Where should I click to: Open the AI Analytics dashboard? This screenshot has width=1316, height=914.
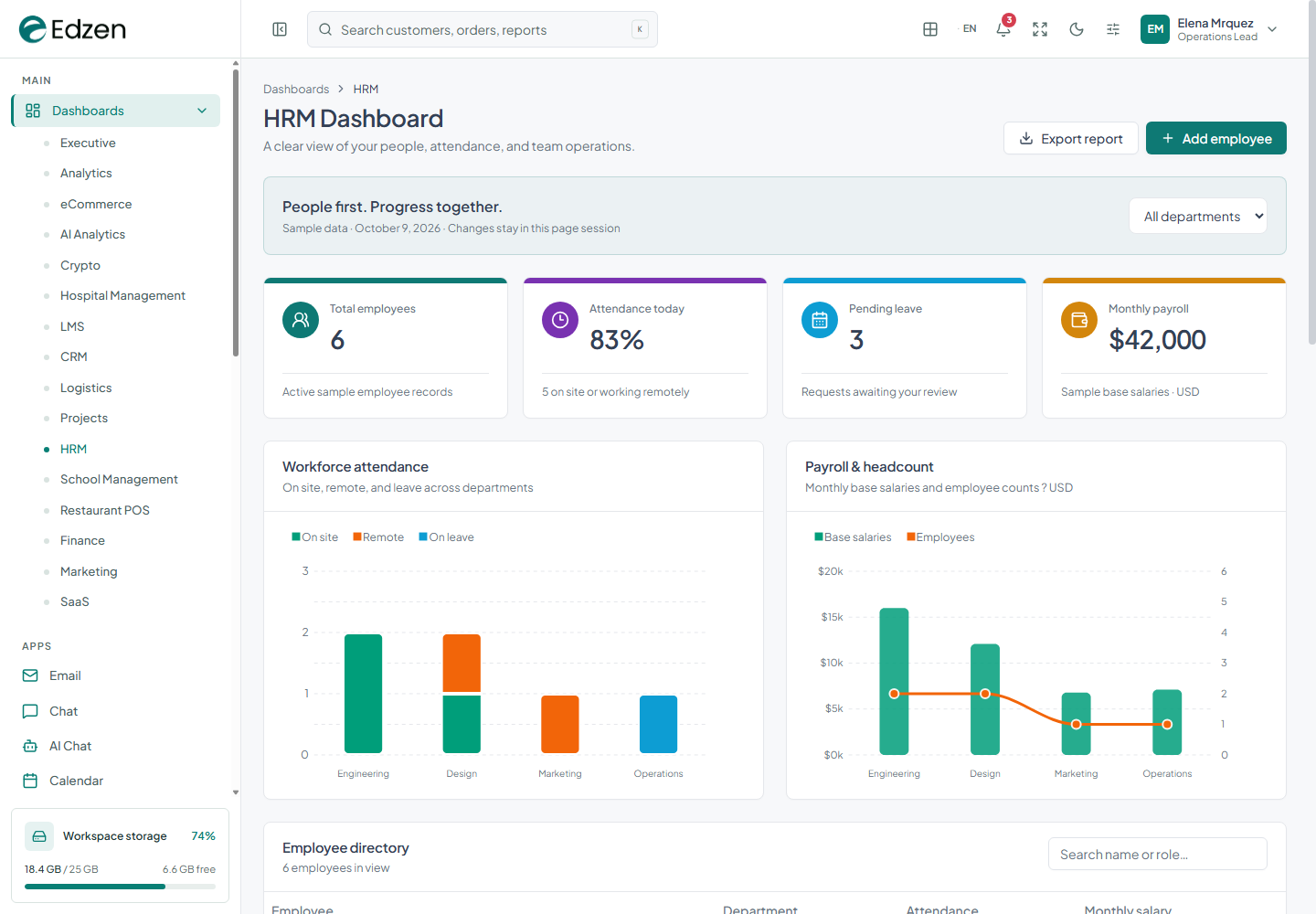[x=92, y=234]
